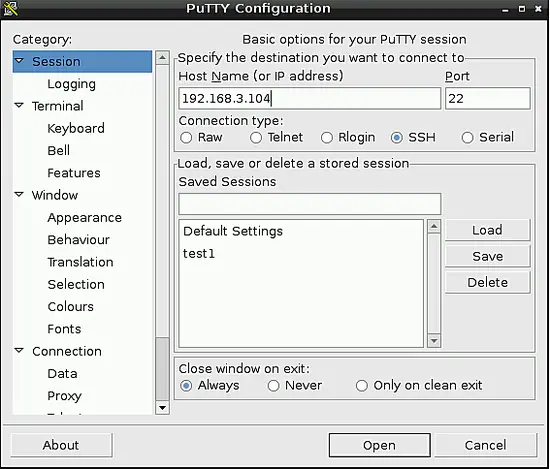Open the Terminal category
Image resolution: width=550 pixels, height=469 pixels.
[58, 106]
